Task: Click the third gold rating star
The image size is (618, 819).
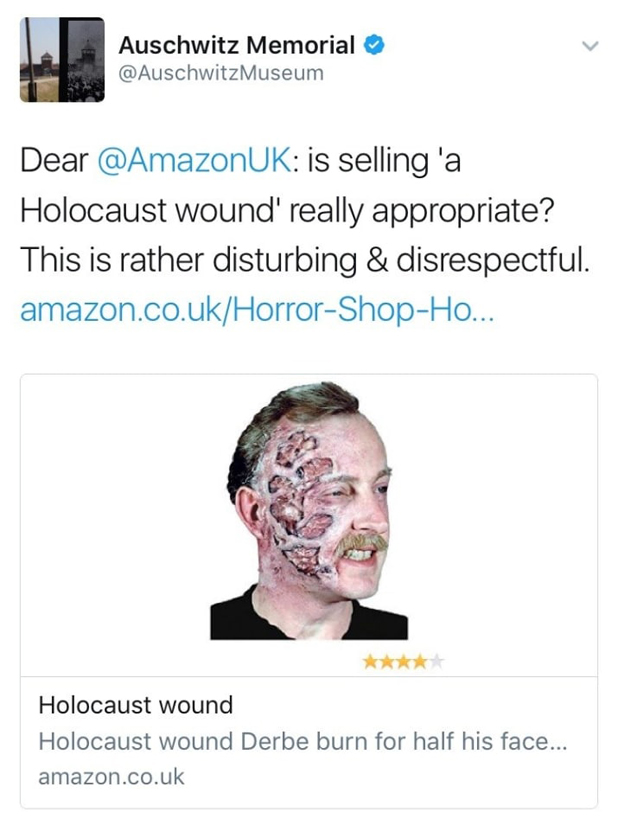Action: click(403, 663)
